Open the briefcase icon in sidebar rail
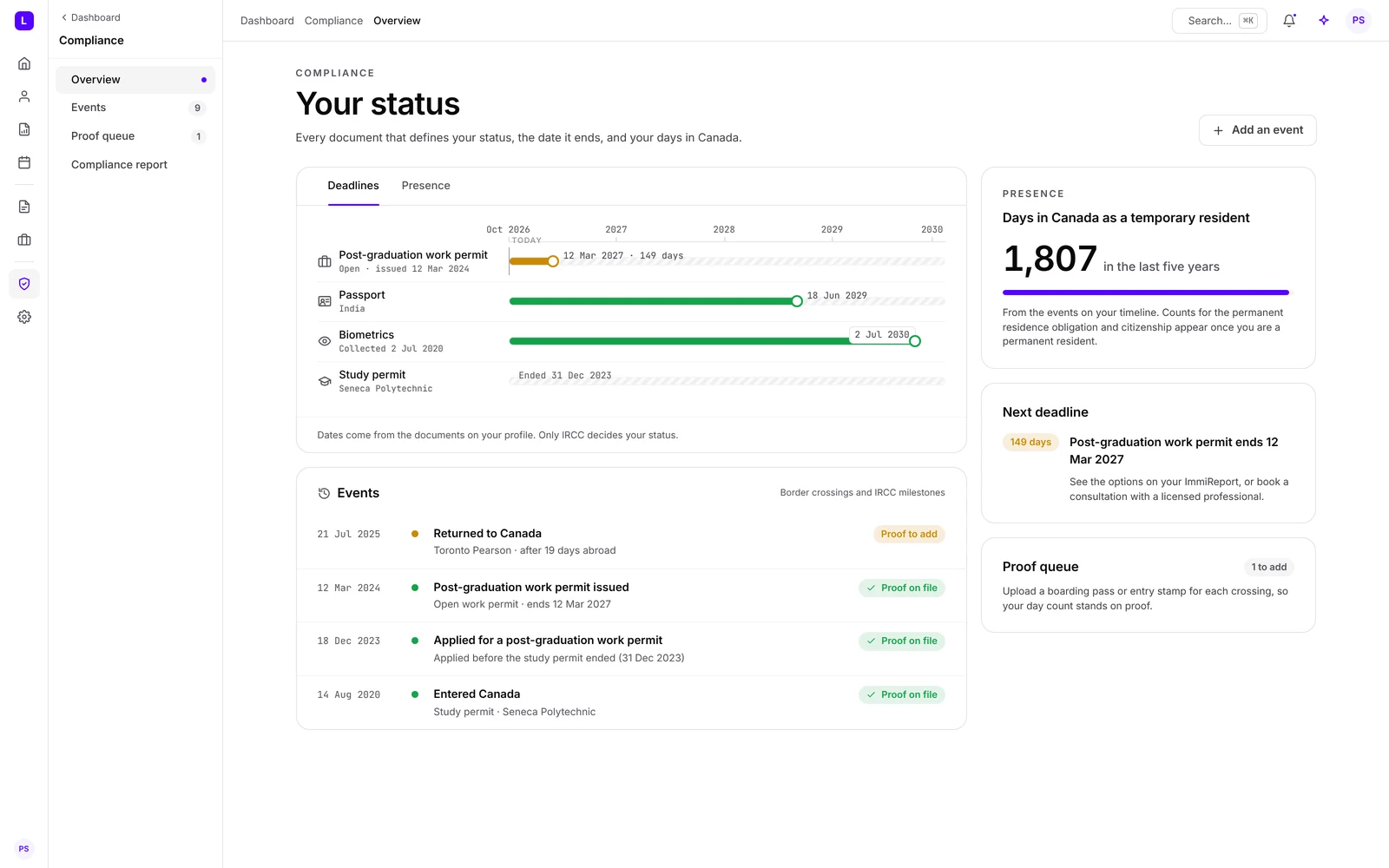 (x=24, y=240)
